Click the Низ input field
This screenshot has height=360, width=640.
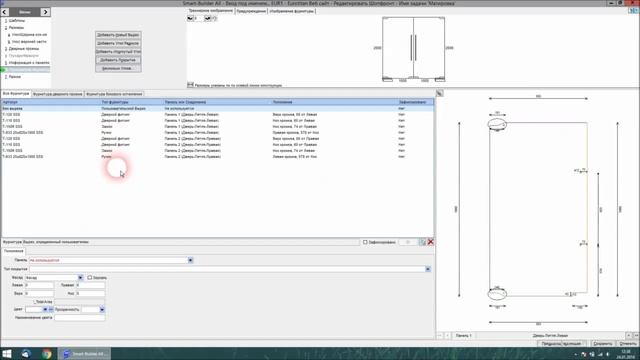coord(90,293)
